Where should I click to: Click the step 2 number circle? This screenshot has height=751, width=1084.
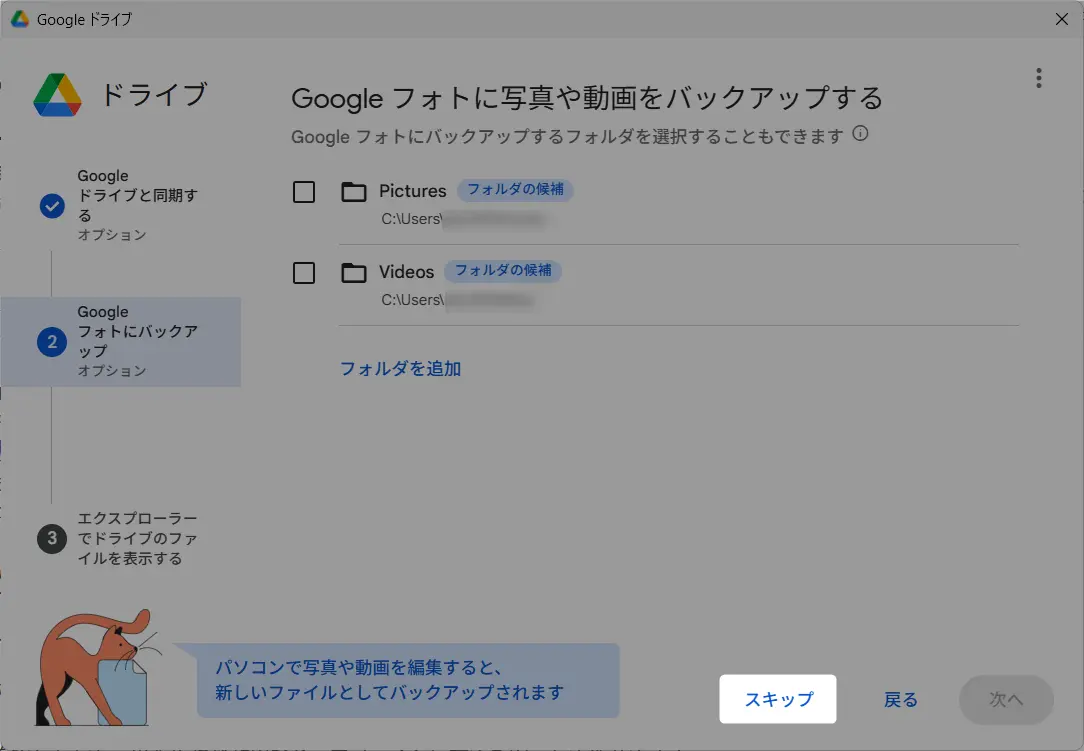pos(52,342)
